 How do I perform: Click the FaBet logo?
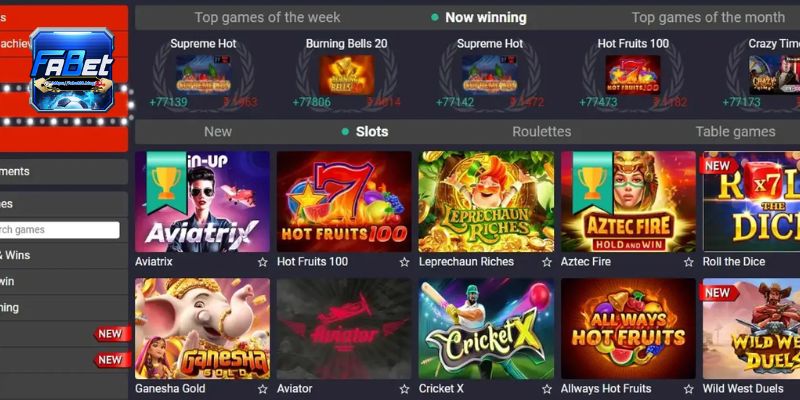(72, 70)
